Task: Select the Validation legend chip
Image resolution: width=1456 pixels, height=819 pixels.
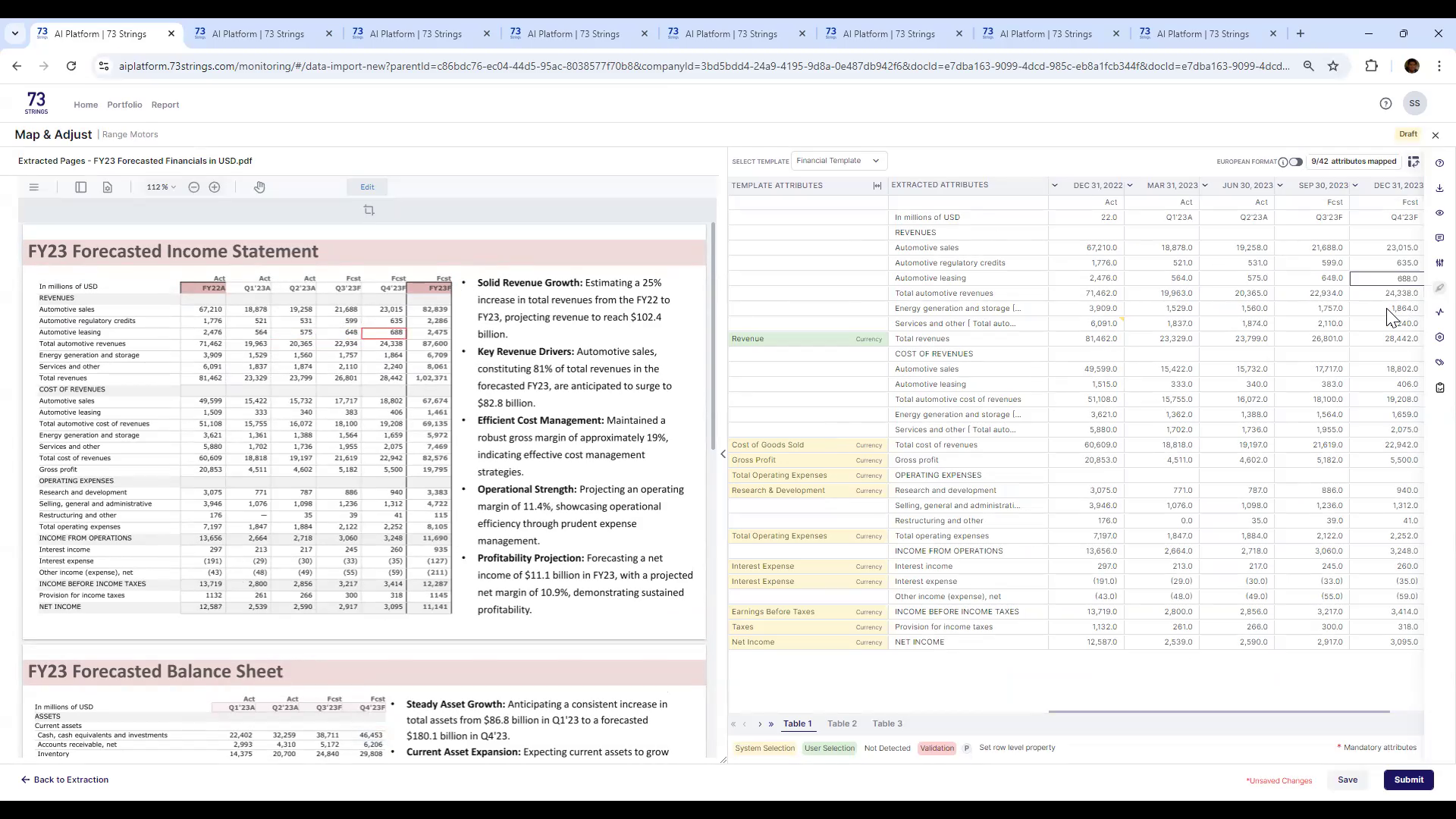Action: coord(937,748)
